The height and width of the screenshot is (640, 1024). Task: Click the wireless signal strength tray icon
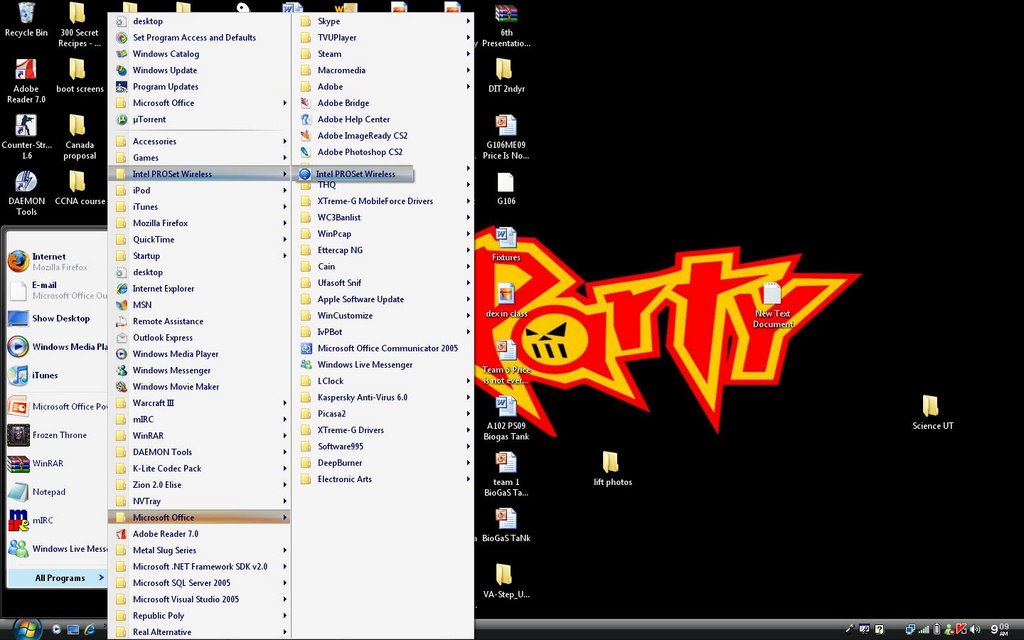point(923,630)
